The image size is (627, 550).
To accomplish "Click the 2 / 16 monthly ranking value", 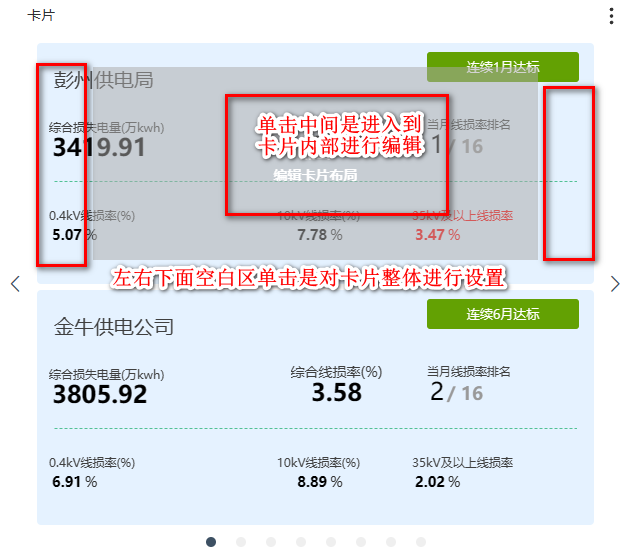I will point(456,392).
